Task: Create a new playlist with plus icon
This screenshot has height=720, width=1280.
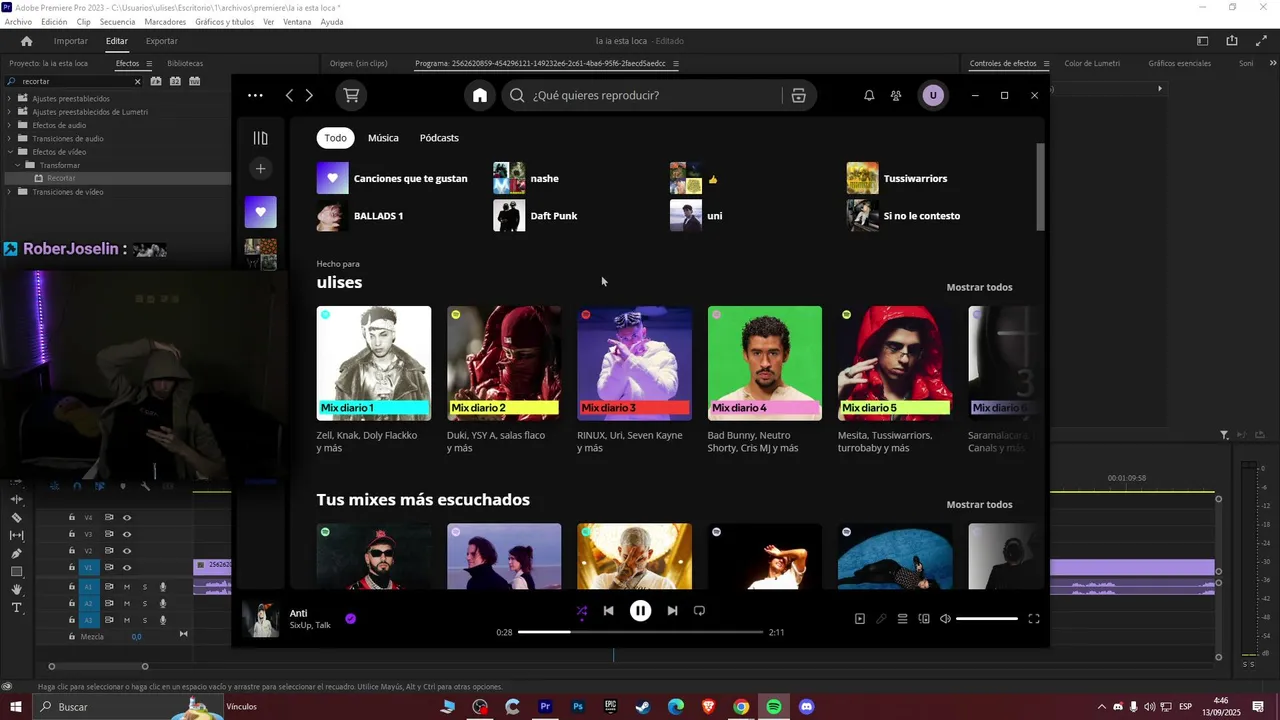Action: 261,168
